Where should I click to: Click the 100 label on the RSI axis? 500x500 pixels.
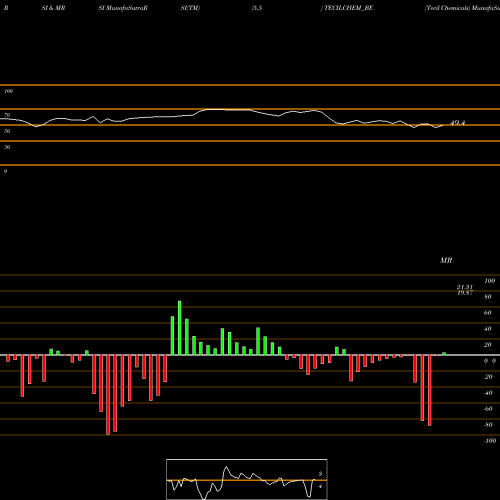click(x=8, y=91)
